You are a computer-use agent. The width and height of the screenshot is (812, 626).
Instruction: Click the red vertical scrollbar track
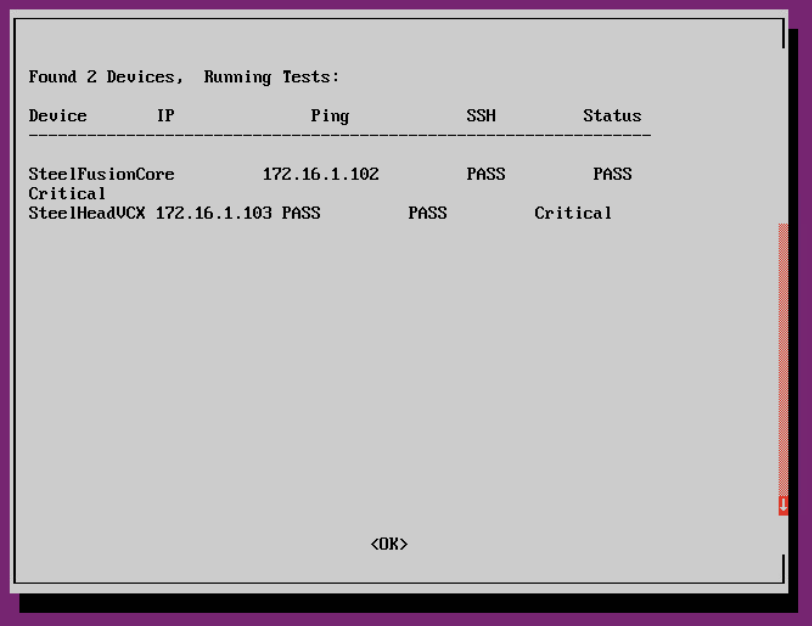tap(783, 360)
